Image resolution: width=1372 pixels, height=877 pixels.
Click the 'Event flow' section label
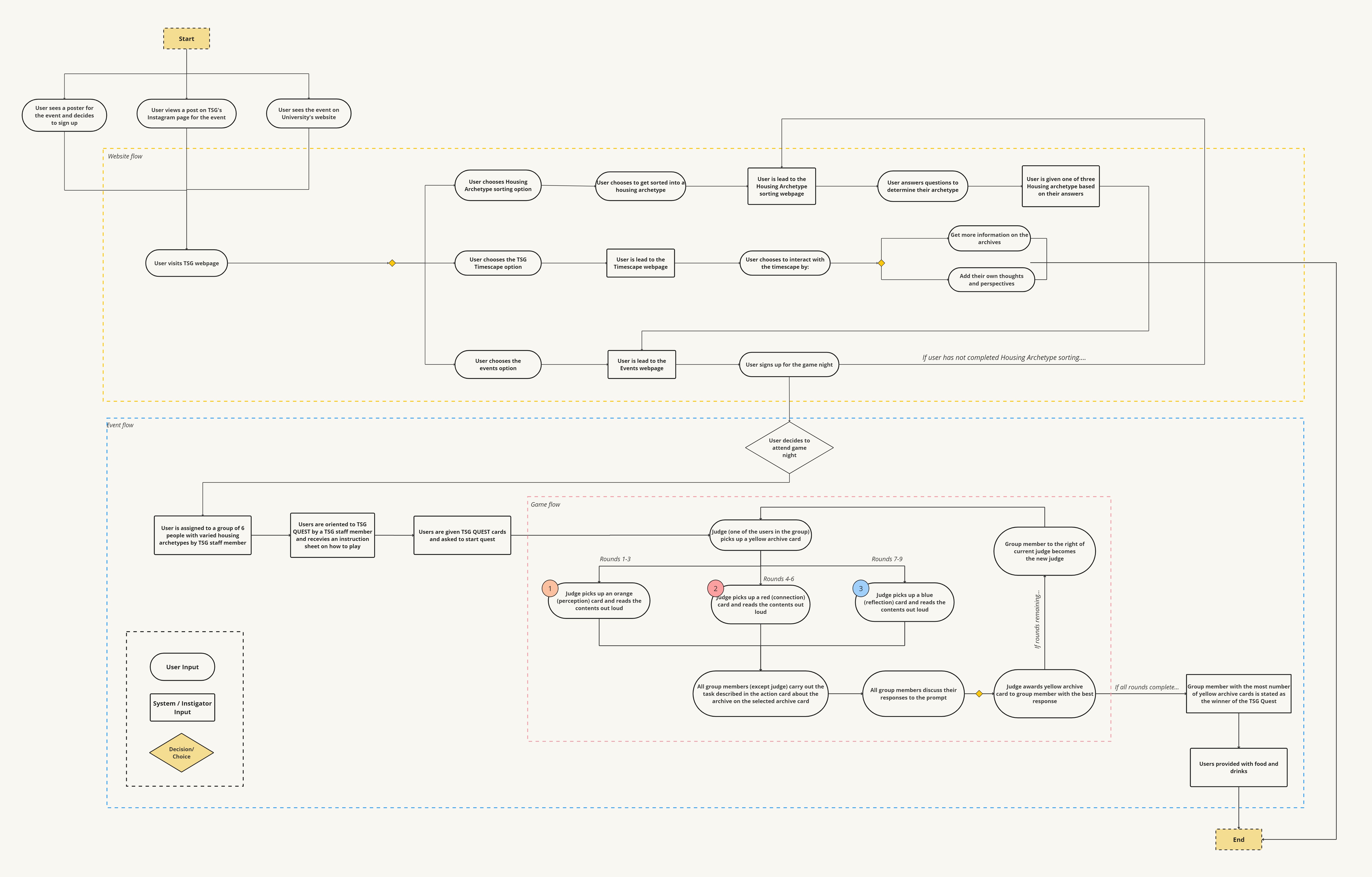point(120,425)
